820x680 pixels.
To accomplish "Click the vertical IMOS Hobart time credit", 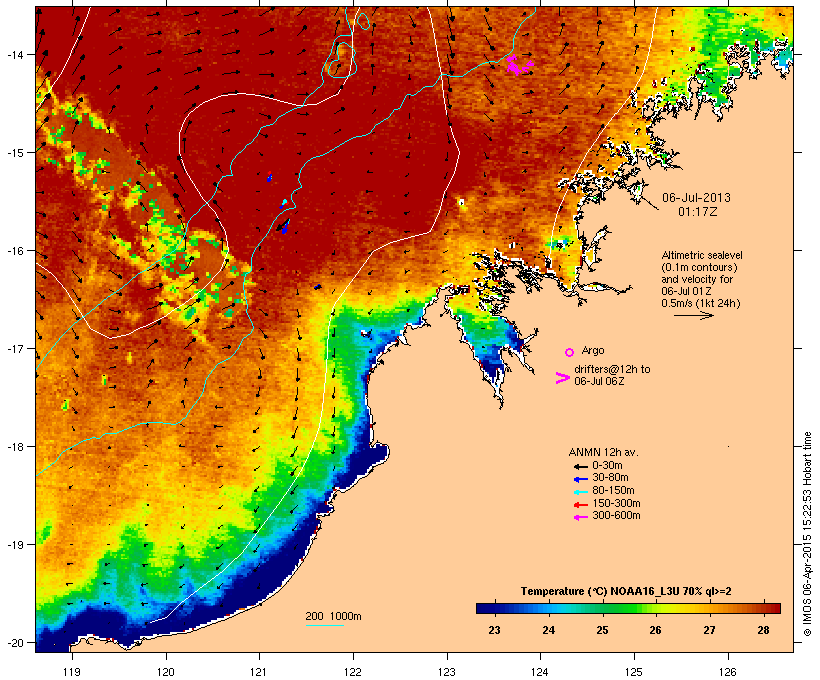I will coord(807,534).
